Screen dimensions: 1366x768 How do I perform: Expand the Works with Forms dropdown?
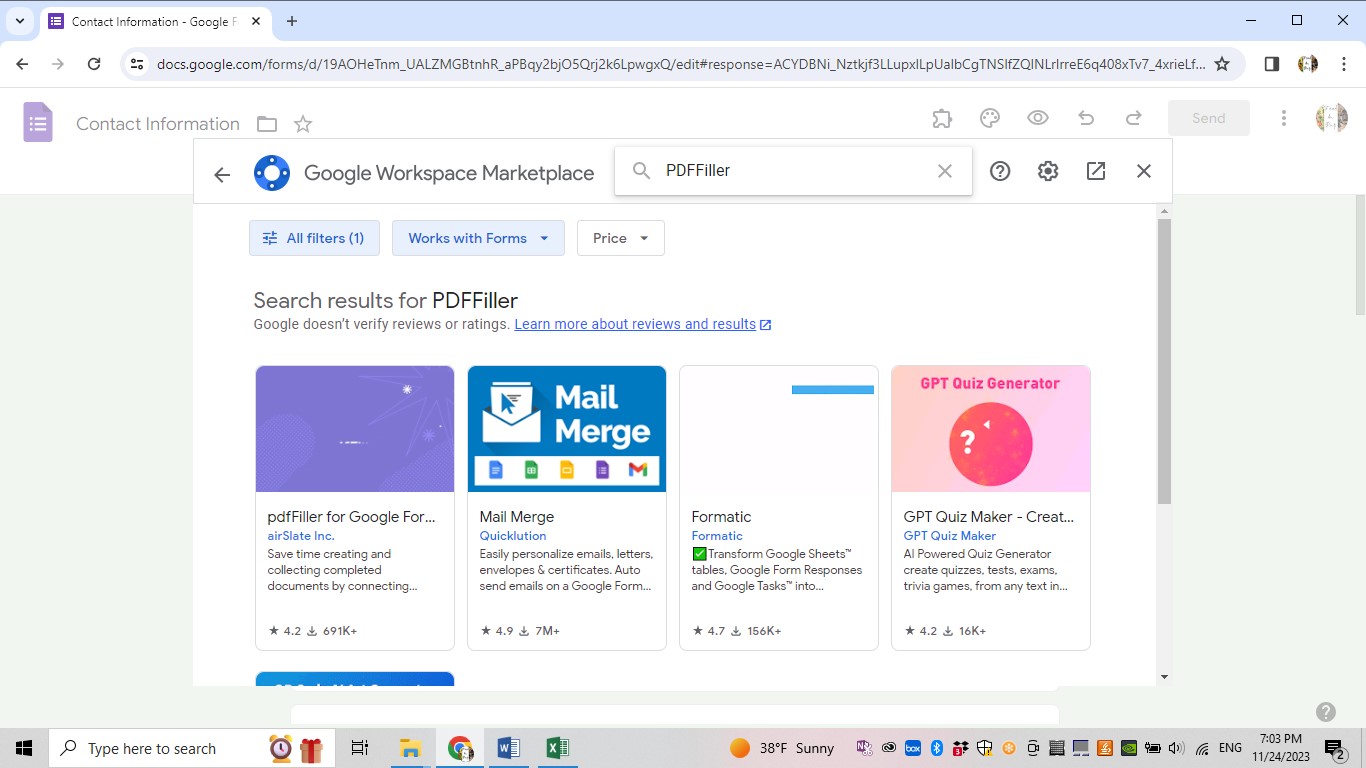[478, 238]
